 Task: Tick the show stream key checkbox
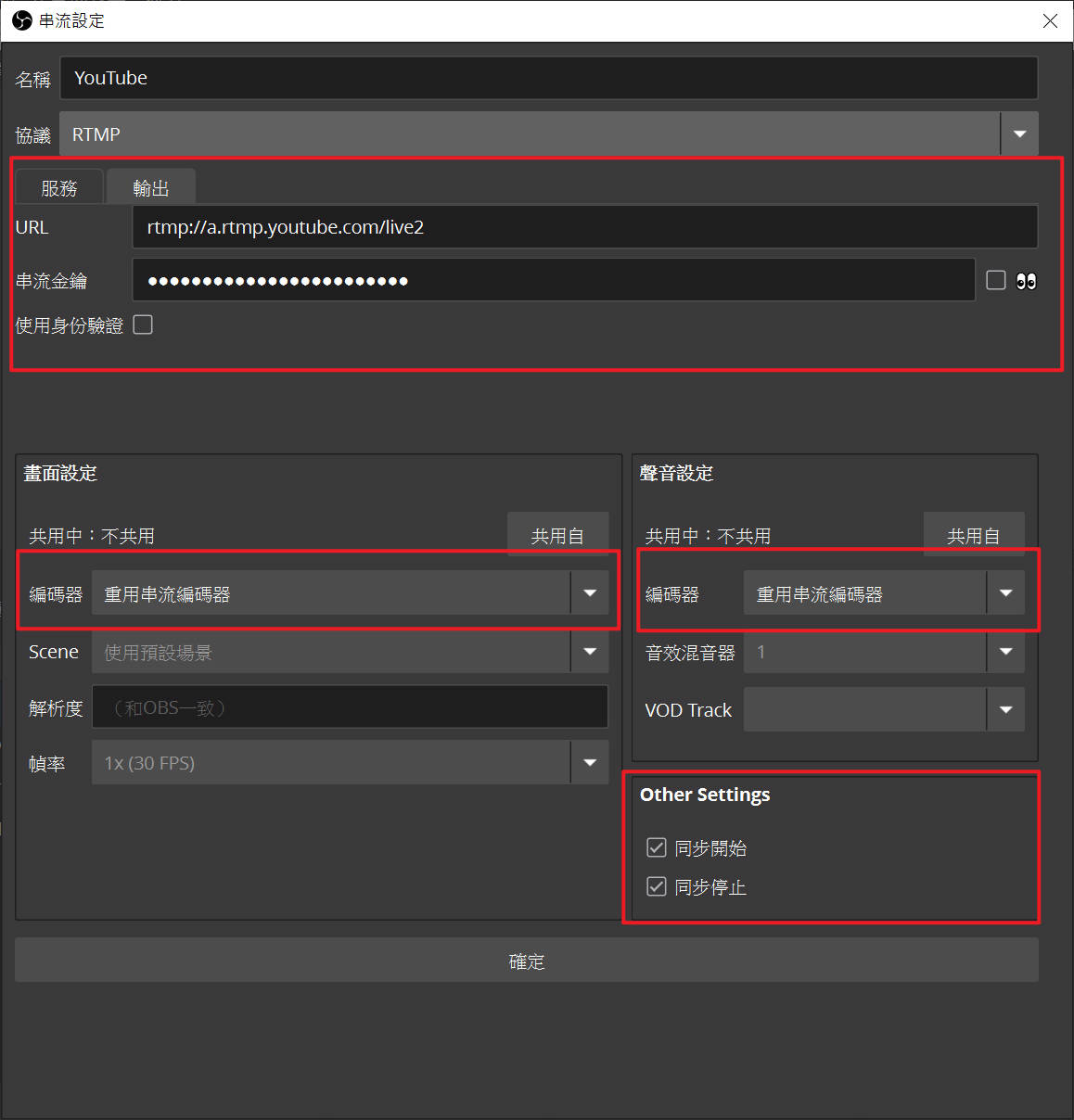(996, 280)
